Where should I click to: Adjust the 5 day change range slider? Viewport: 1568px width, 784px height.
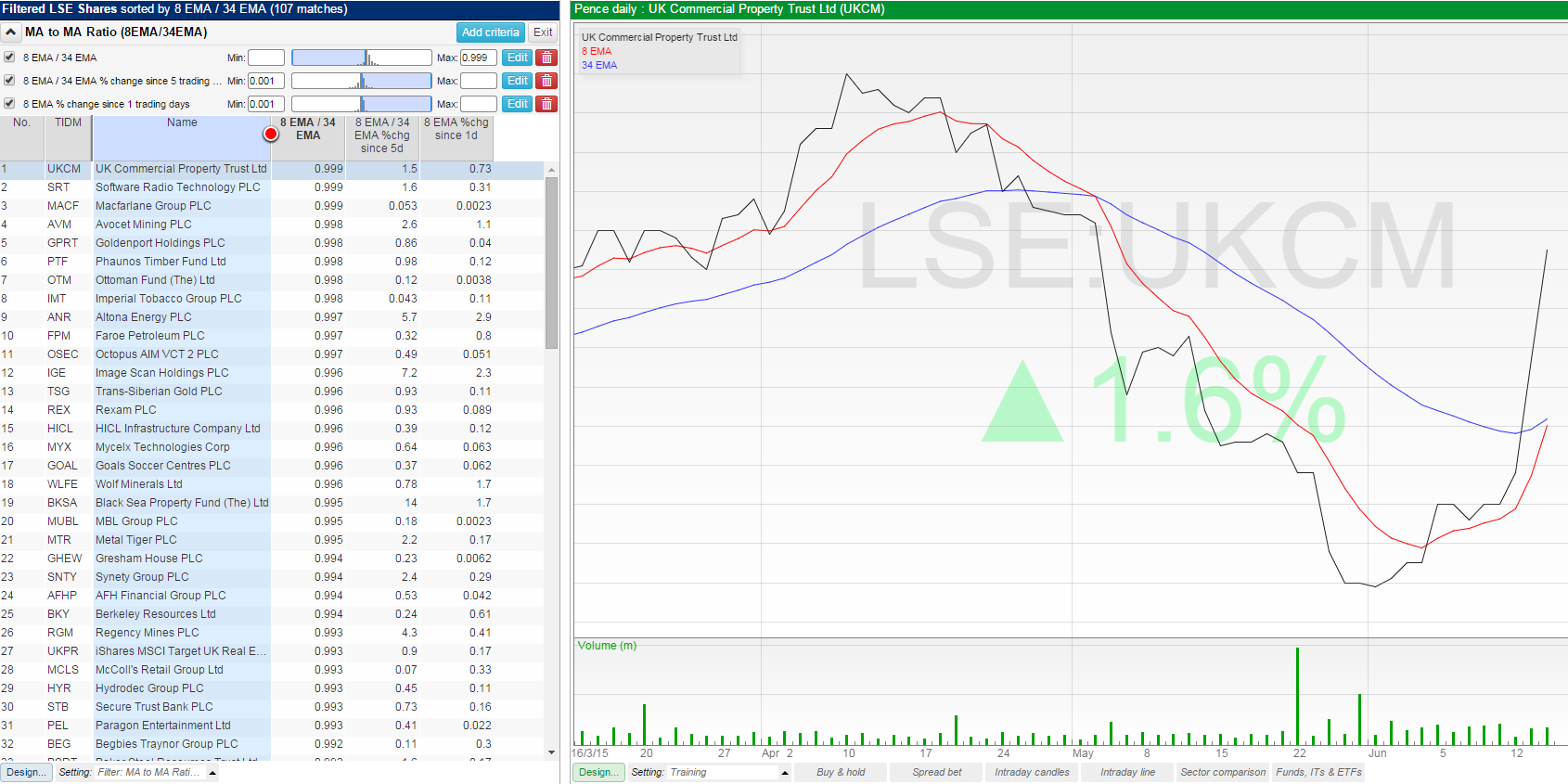point(362,81)
